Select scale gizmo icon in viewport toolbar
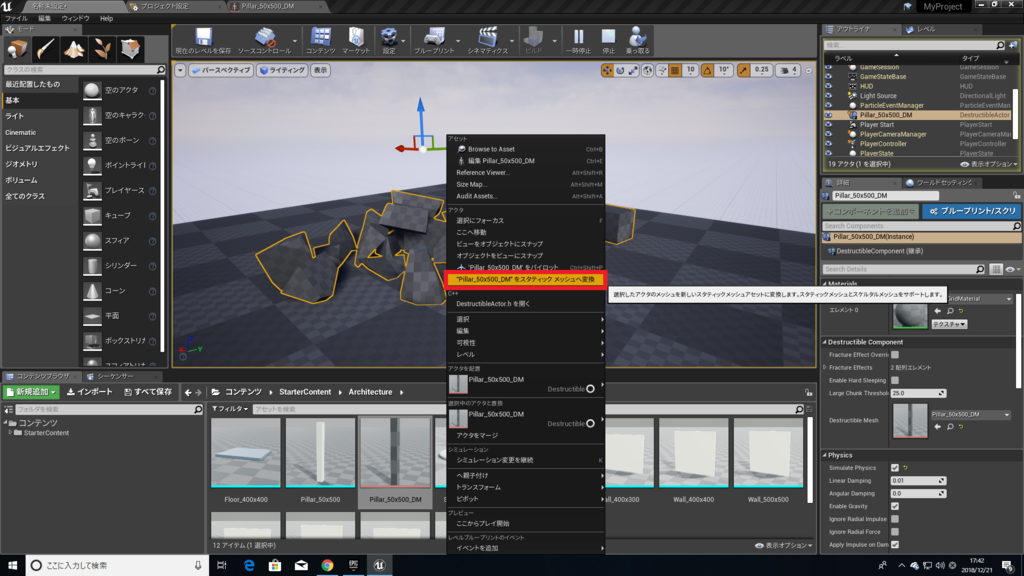The height and width of the screenshot is (576, 1024). pos(633,70)
